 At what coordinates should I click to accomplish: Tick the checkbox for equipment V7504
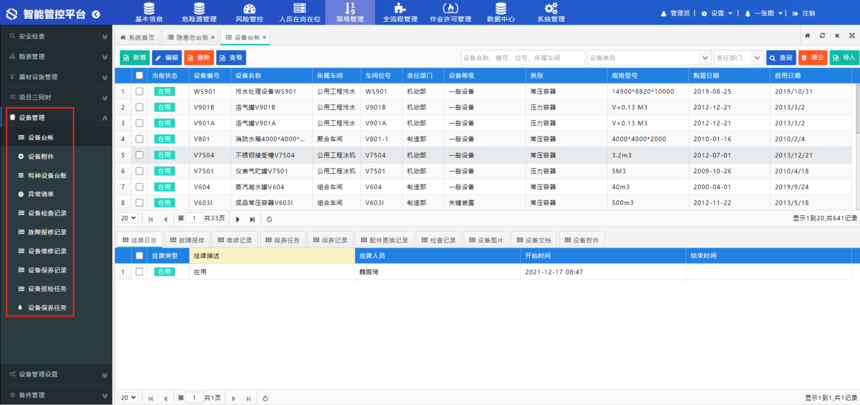[x=139, y=155]
